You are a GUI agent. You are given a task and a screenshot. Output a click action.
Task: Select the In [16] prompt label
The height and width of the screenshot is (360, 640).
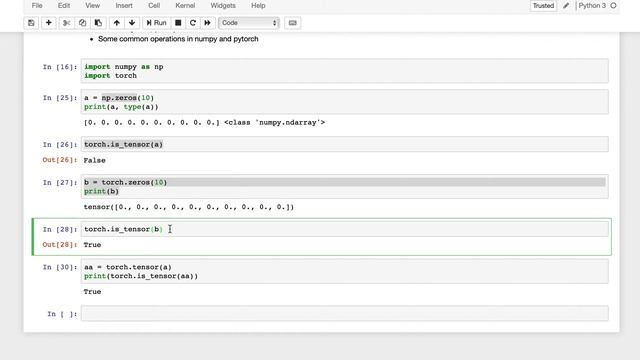pos(60,67)
